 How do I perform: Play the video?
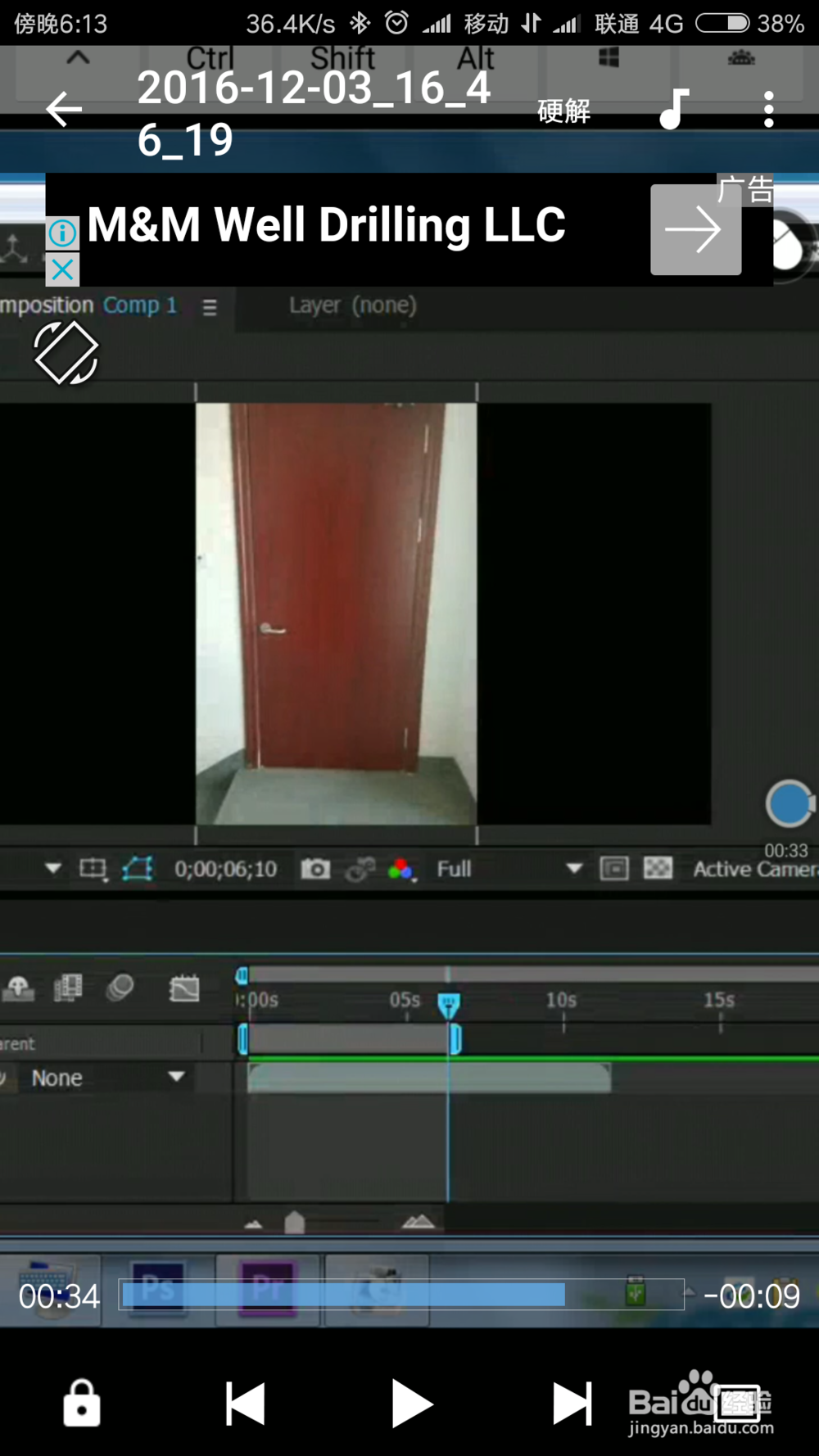(412, 1404)
